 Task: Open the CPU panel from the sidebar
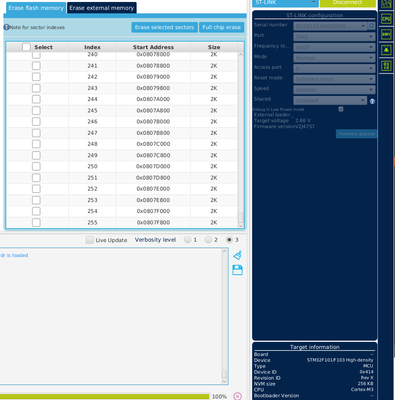point(386,19)
